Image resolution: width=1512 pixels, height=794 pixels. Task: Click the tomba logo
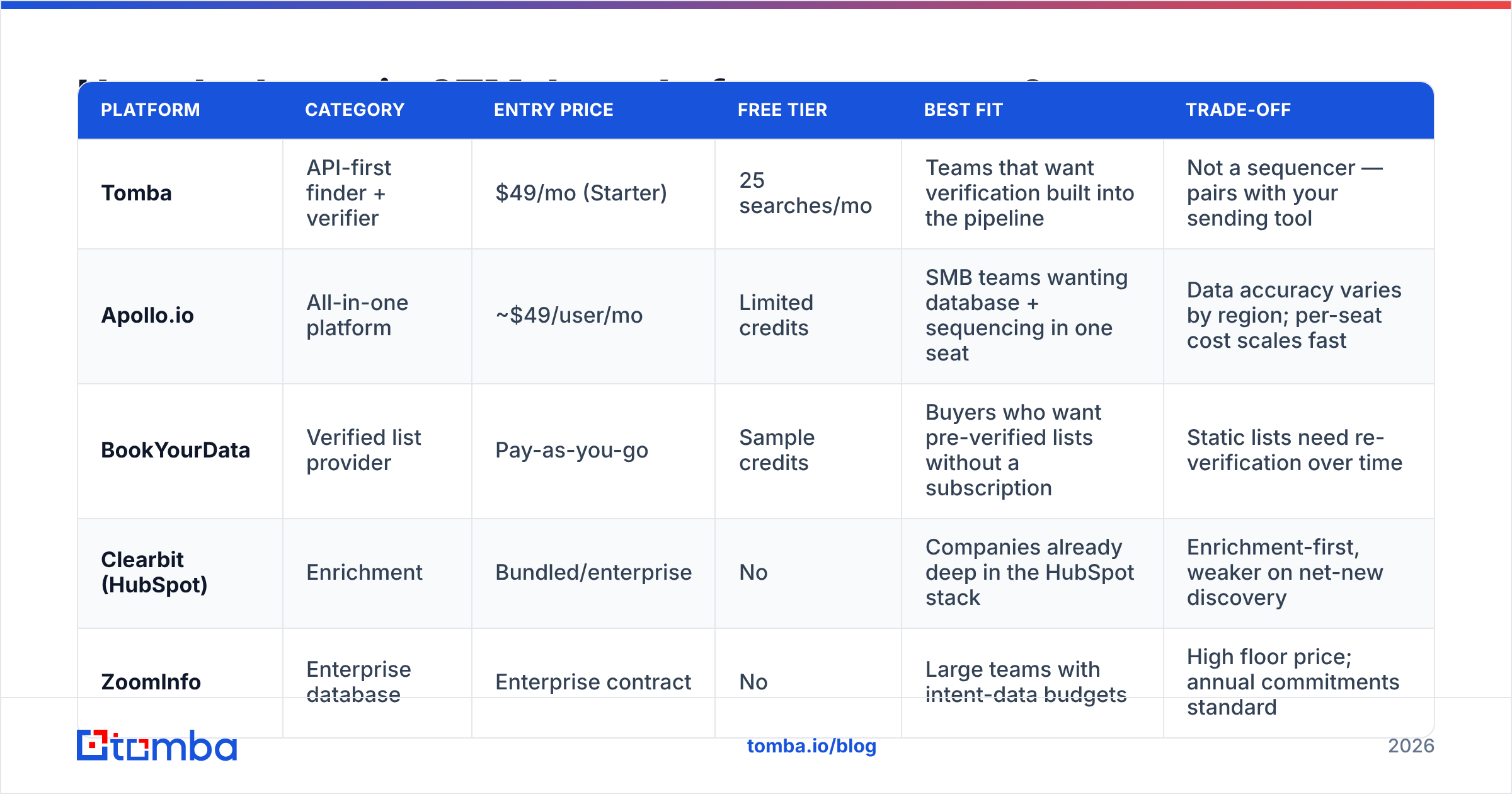(x=157, y=745)
